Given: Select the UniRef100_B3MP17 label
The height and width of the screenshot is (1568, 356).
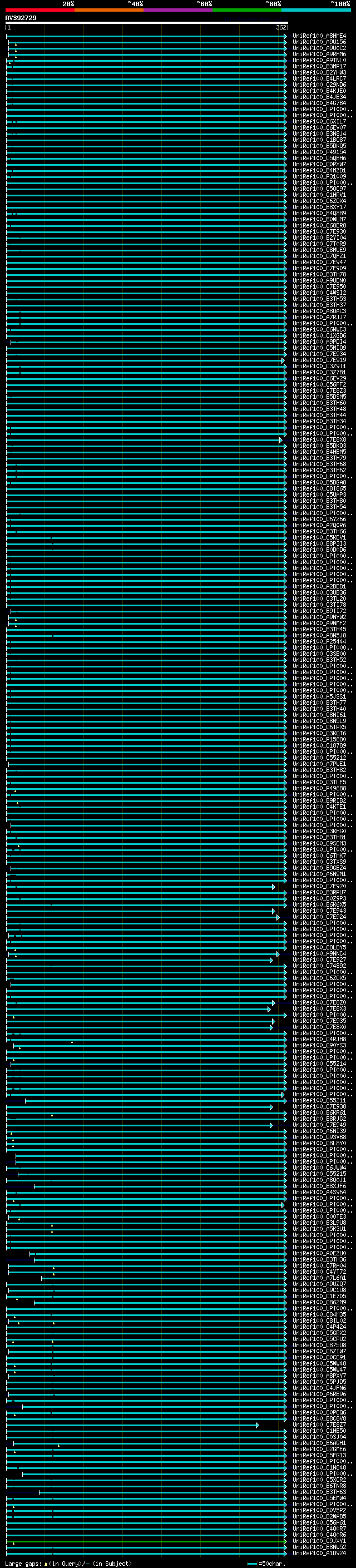Looking at the screenshot, I should click(x=319, y=66).
